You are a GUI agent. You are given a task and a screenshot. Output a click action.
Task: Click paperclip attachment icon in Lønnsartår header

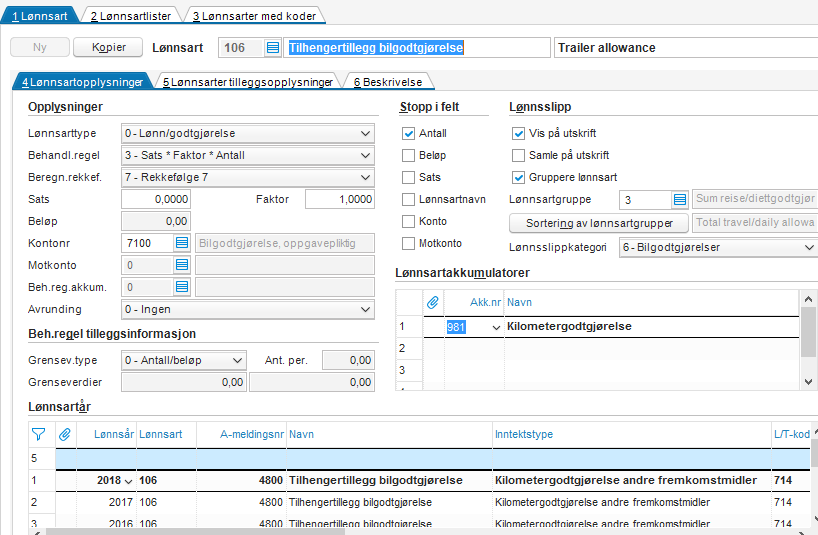(65, 434)
